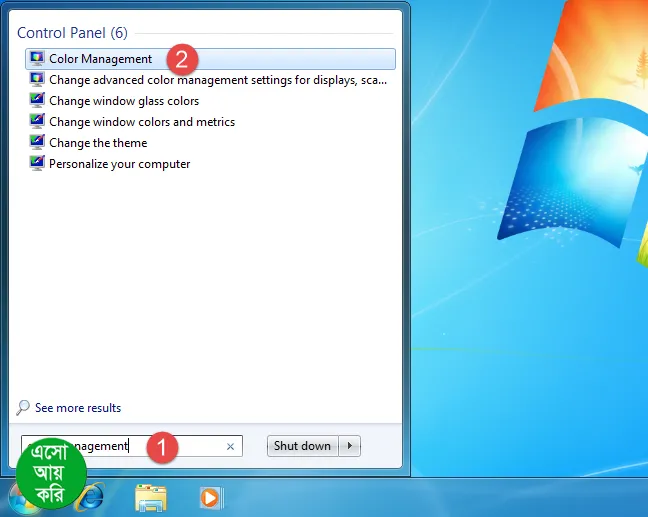The width and height of the screenshot is (648, 517).
Task: Click icon beside Change advanced color management settings
Action: (37, 80)
